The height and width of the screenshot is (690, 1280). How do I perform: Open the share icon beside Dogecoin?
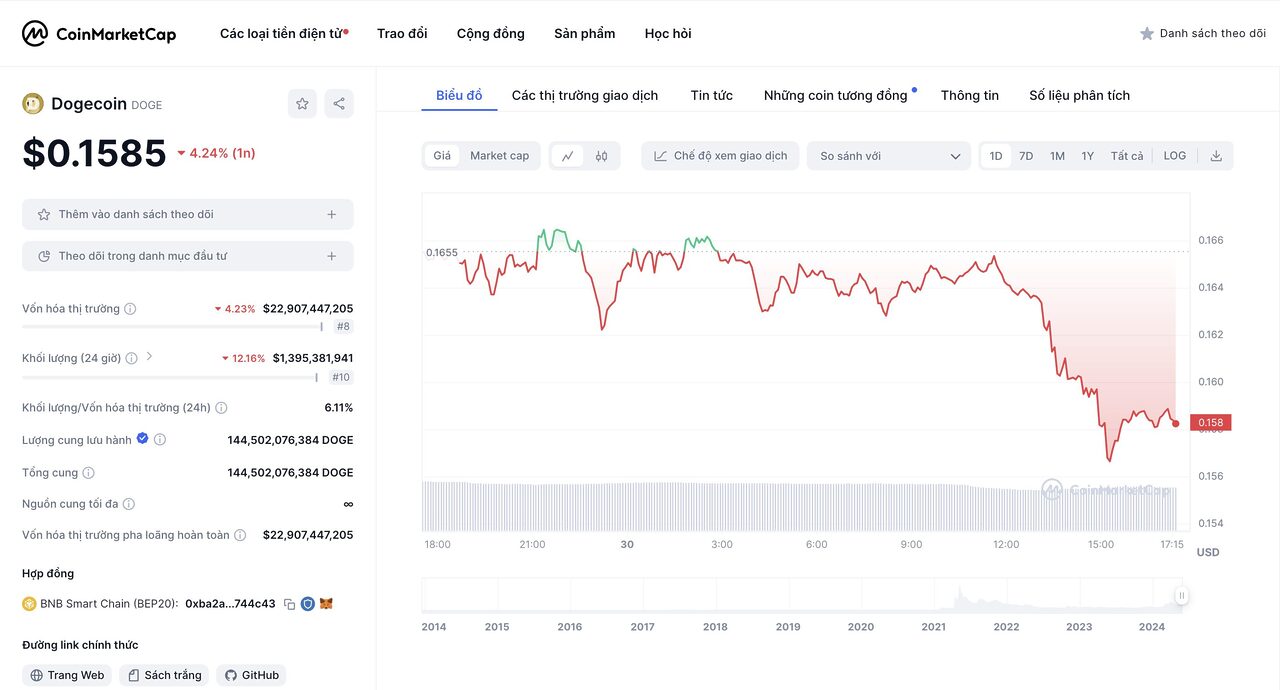coord(339,104)
